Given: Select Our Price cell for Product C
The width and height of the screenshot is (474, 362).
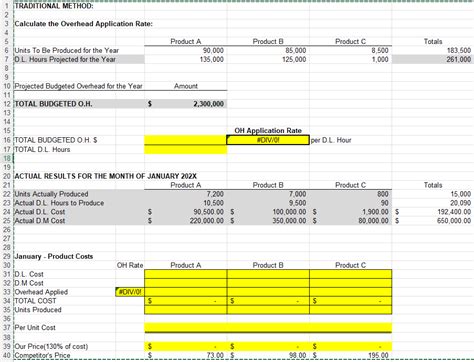Looking at the screenshot, I should pyautogui.click(x=350, y=346).
